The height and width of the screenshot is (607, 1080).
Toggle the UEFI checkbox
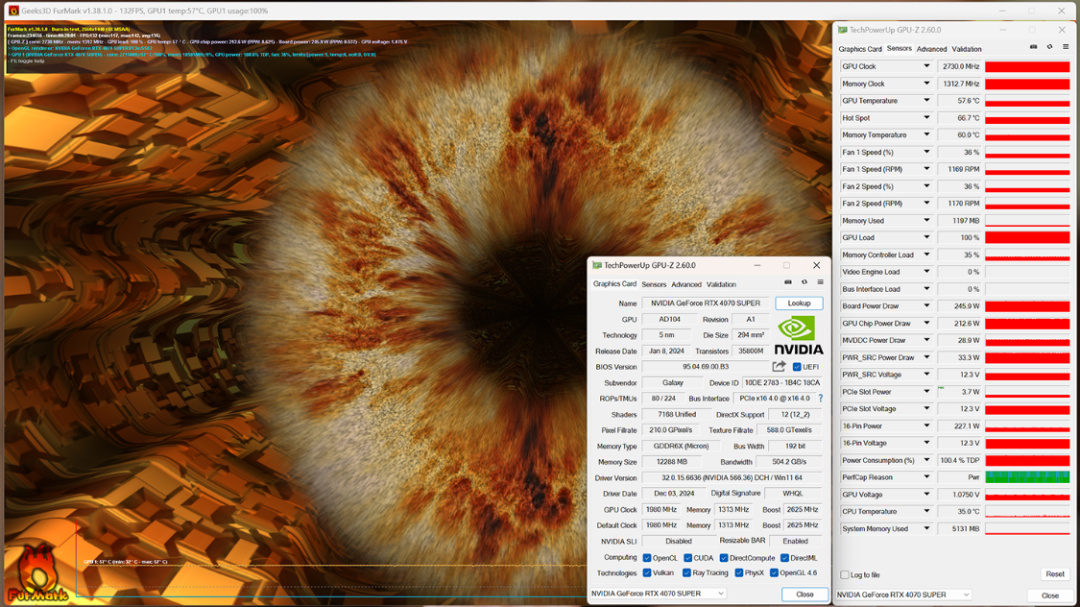797,367
